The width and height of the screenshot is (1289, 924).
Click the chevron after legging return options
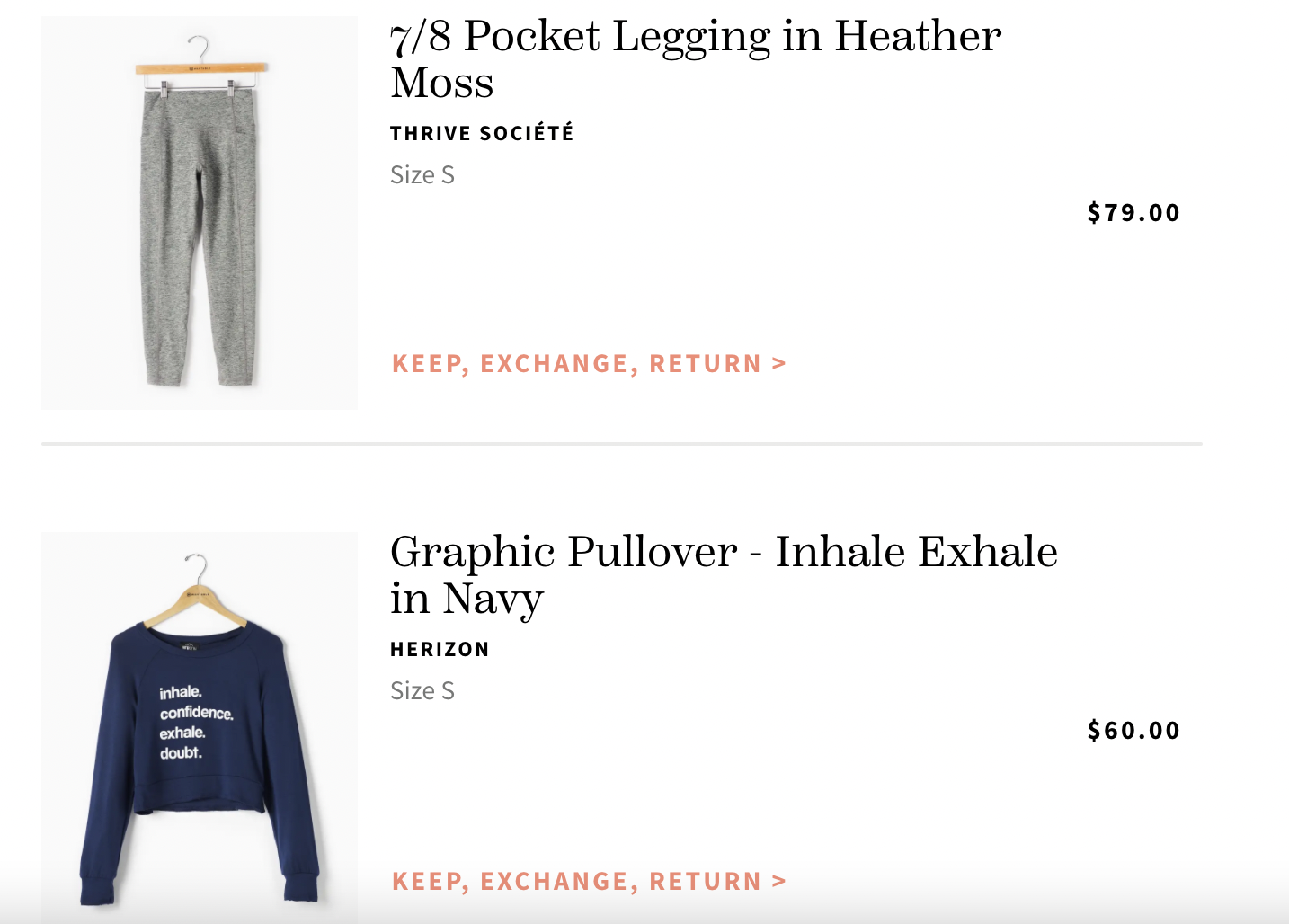[x=777, y=363]
